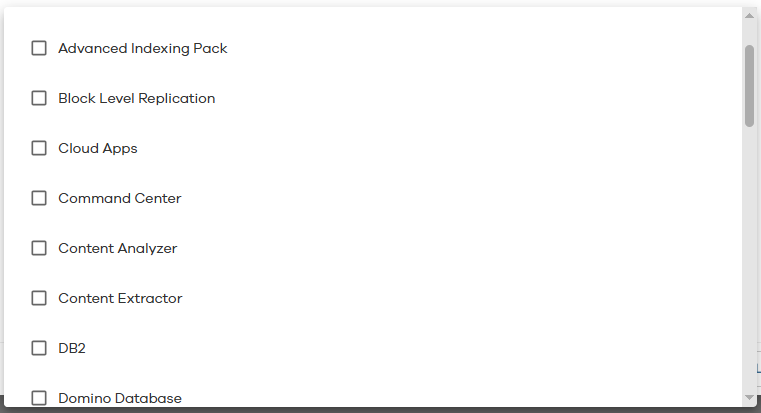Check the Advanced Indexing Pack checkbox
This screenshot has height=413, width=761.
(39, 48)
